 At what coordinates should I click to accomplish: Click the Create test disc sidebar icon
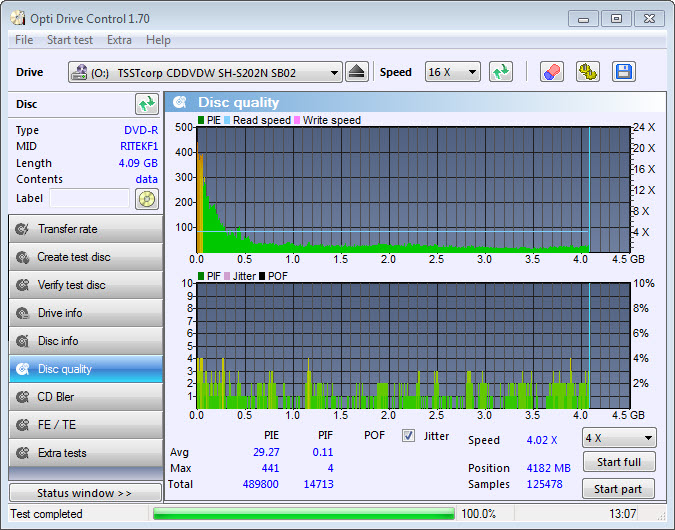click(x=22, y=257)
